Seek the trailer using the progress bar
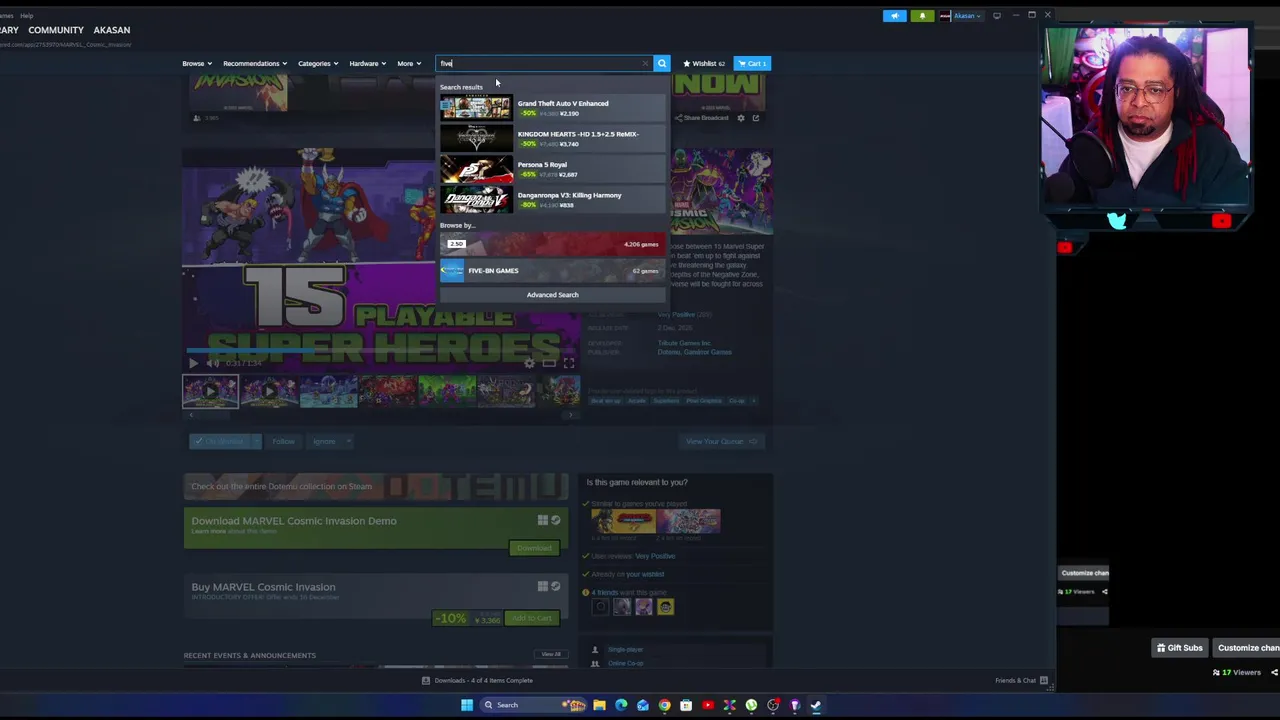1280x720 pixels. [x=380, y=350]
